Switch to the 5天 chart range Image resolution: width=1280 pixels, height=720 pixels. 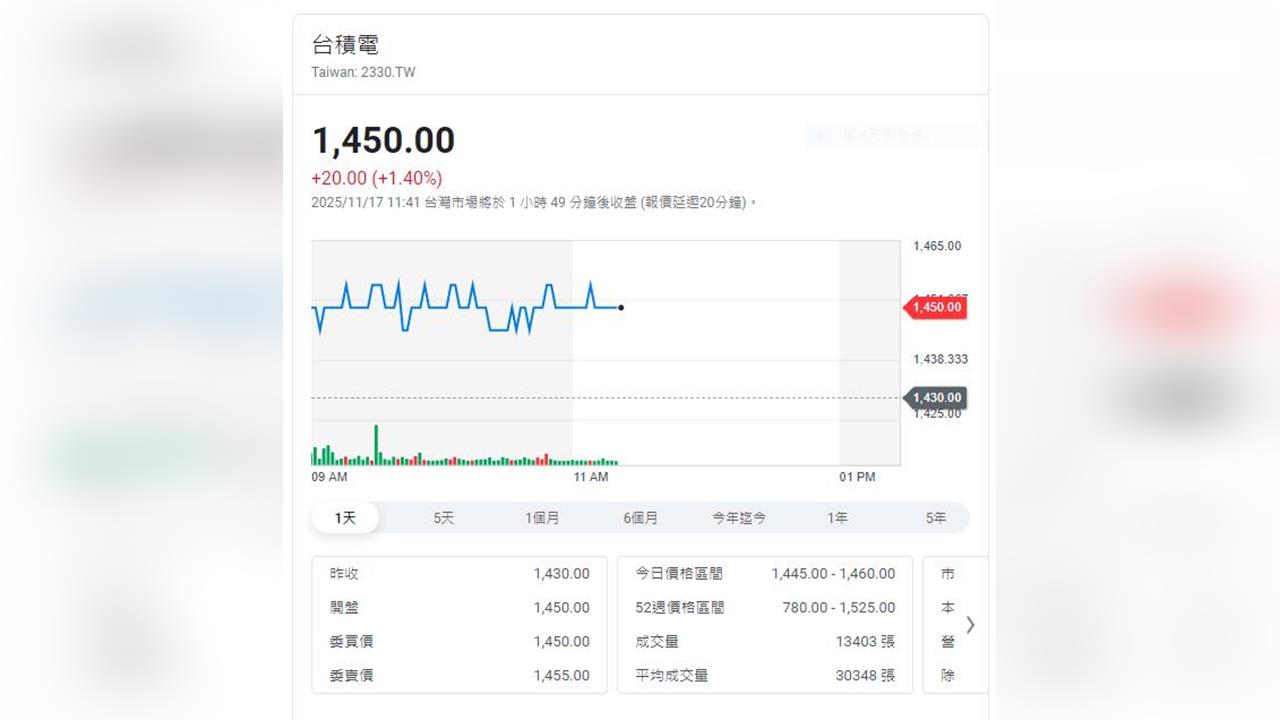click(x=443, y=518)
